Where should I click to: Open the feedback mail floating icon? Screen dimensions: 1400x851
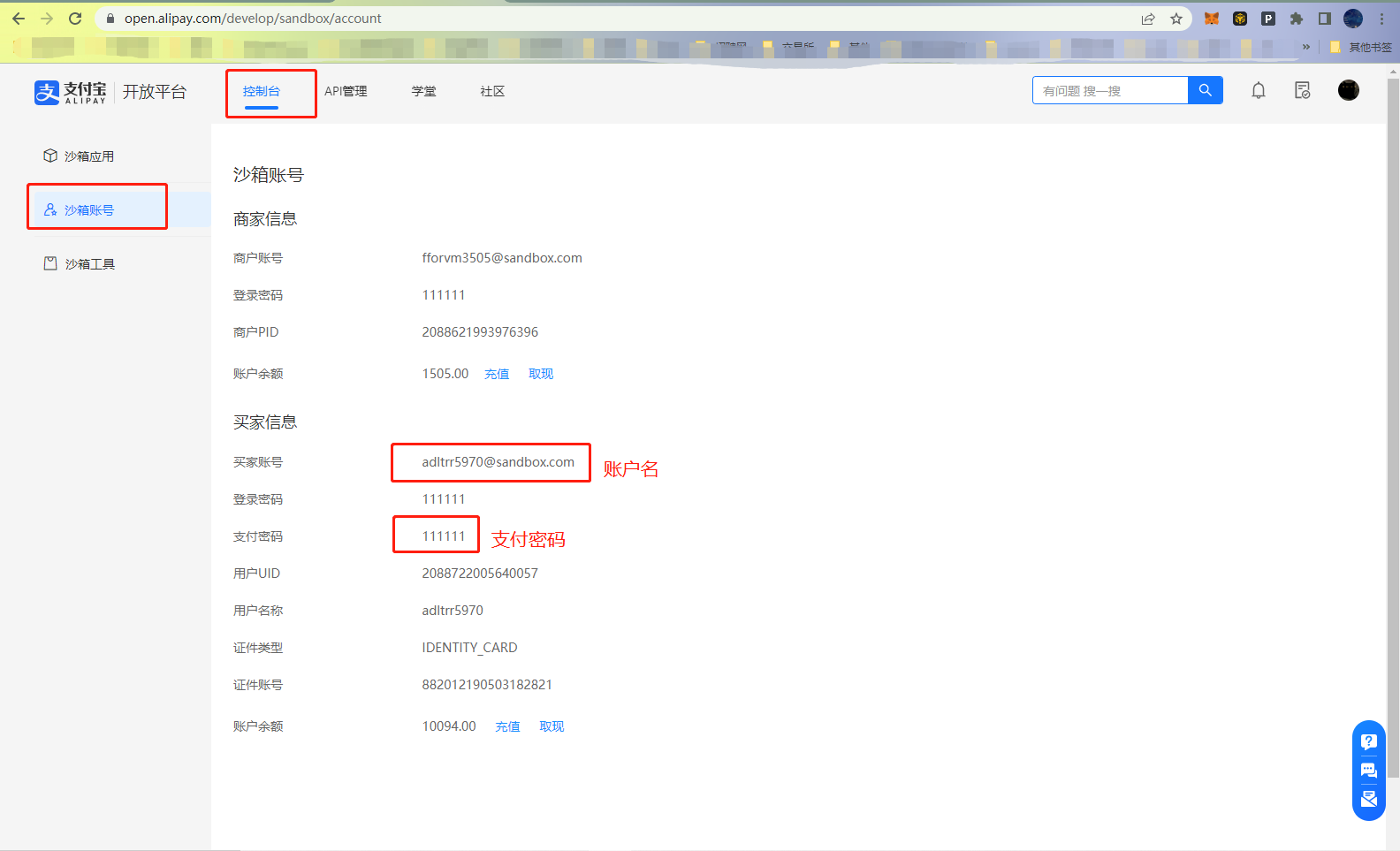click(1369, 799)
